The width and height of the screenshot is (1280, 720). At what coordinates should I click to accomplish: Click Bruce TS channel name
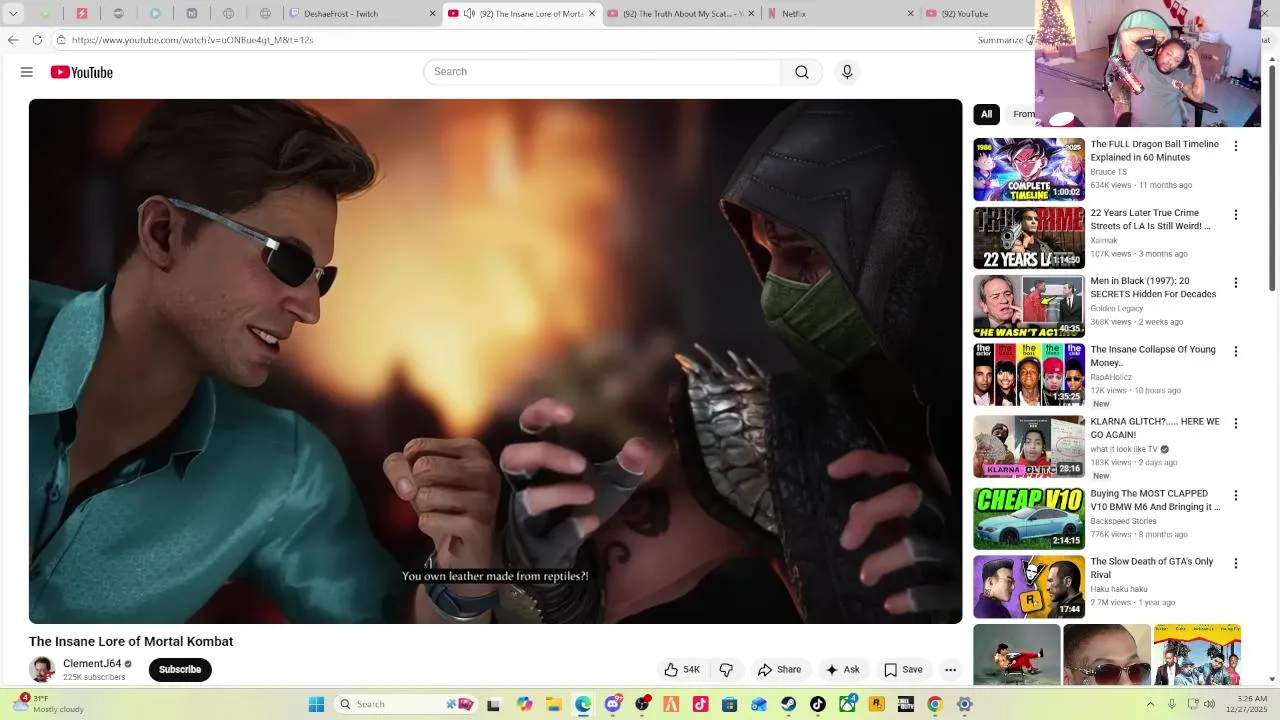pyautogui.click(x=1108, y=172)
